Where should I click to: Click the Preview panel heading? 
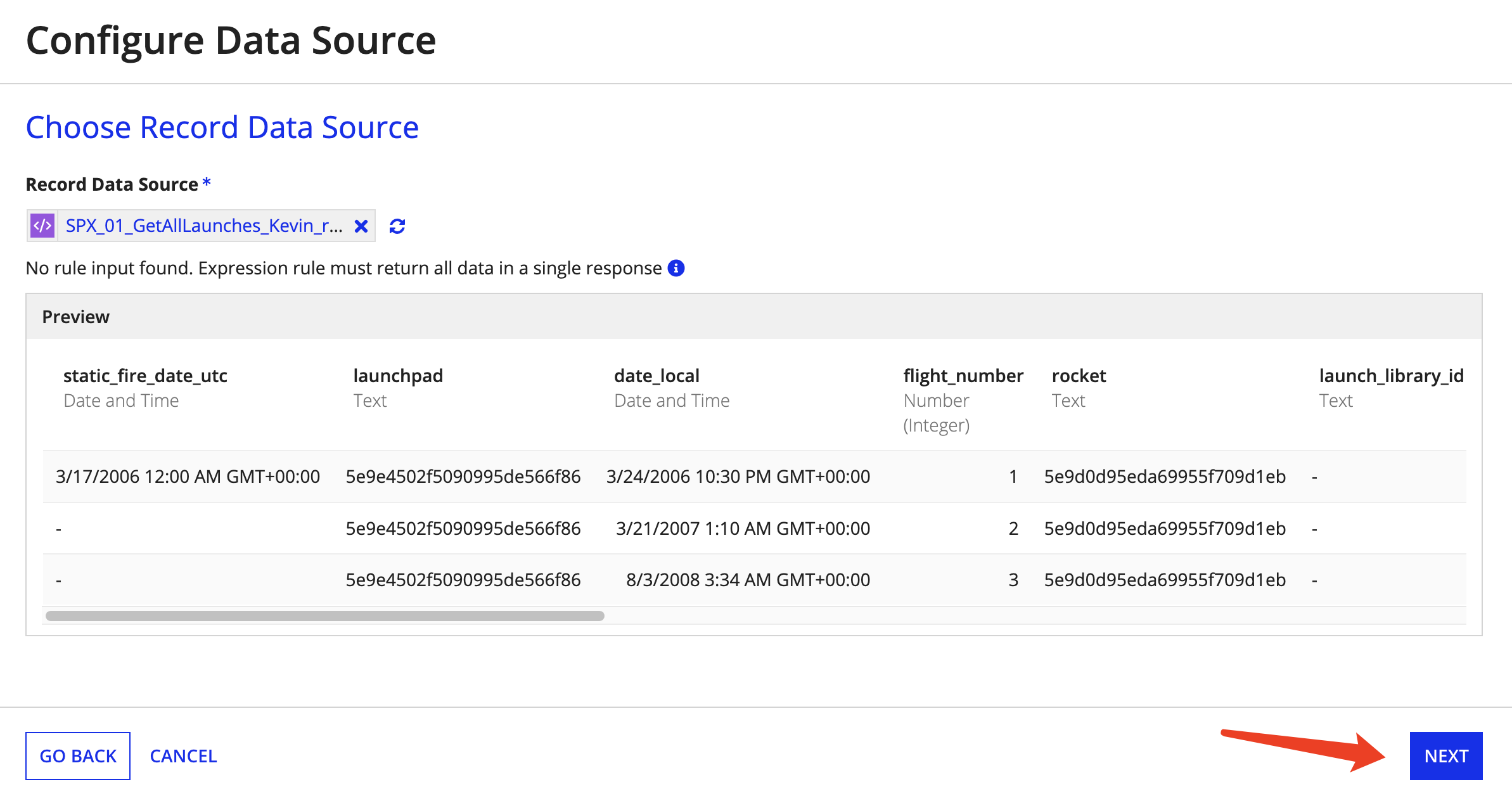point(75,317)
